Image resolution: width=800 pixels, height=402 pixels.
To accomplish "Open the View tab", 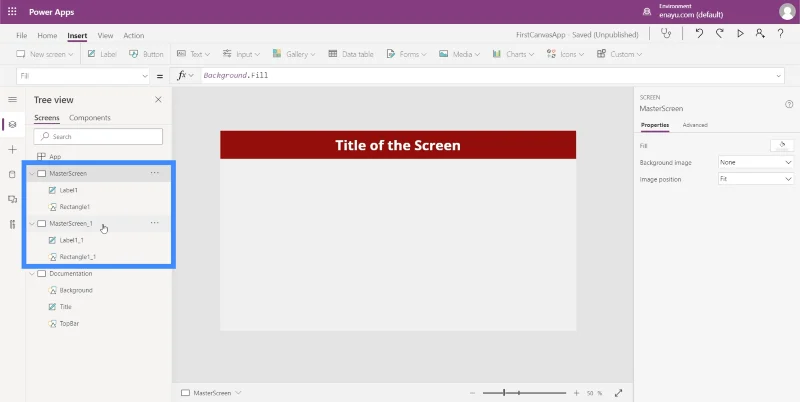I will 105,35.
